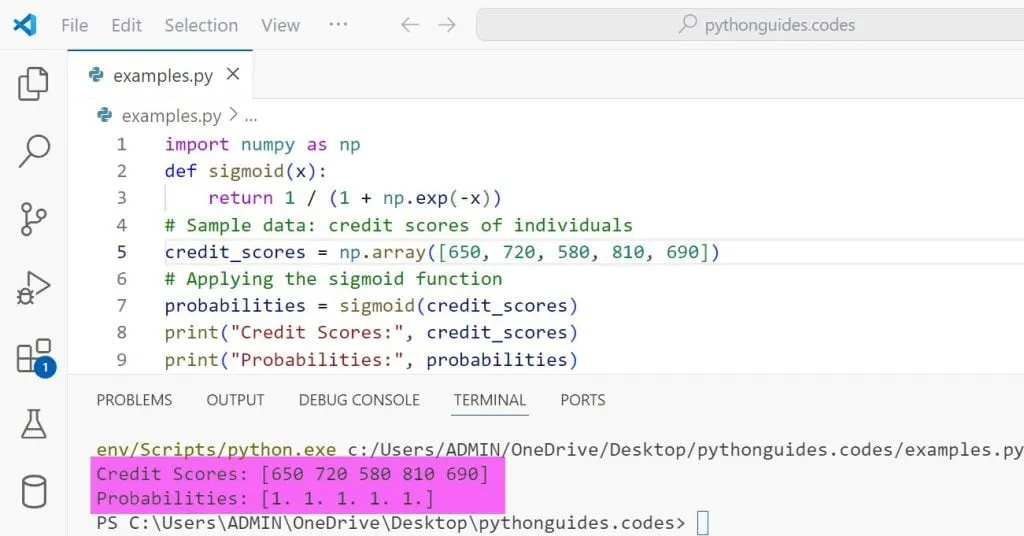Go forward using the right arrow
1024x536 pixels.
447,25
